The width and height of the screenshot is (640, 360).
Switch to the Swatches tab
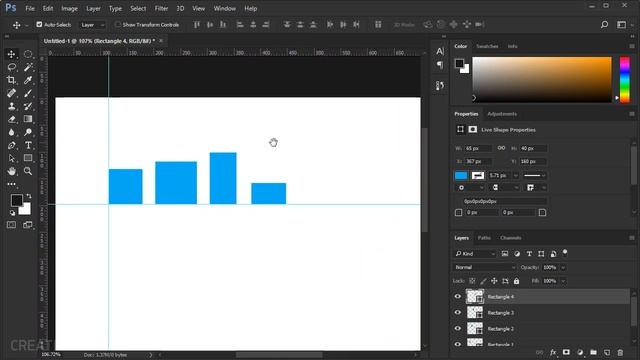pyautogui.click(x=487, y=47)
